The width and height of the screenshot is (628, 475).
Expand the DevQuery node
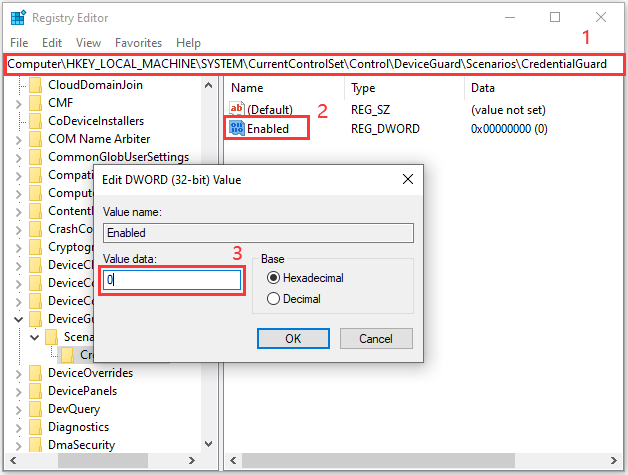[x=18, y=410]
